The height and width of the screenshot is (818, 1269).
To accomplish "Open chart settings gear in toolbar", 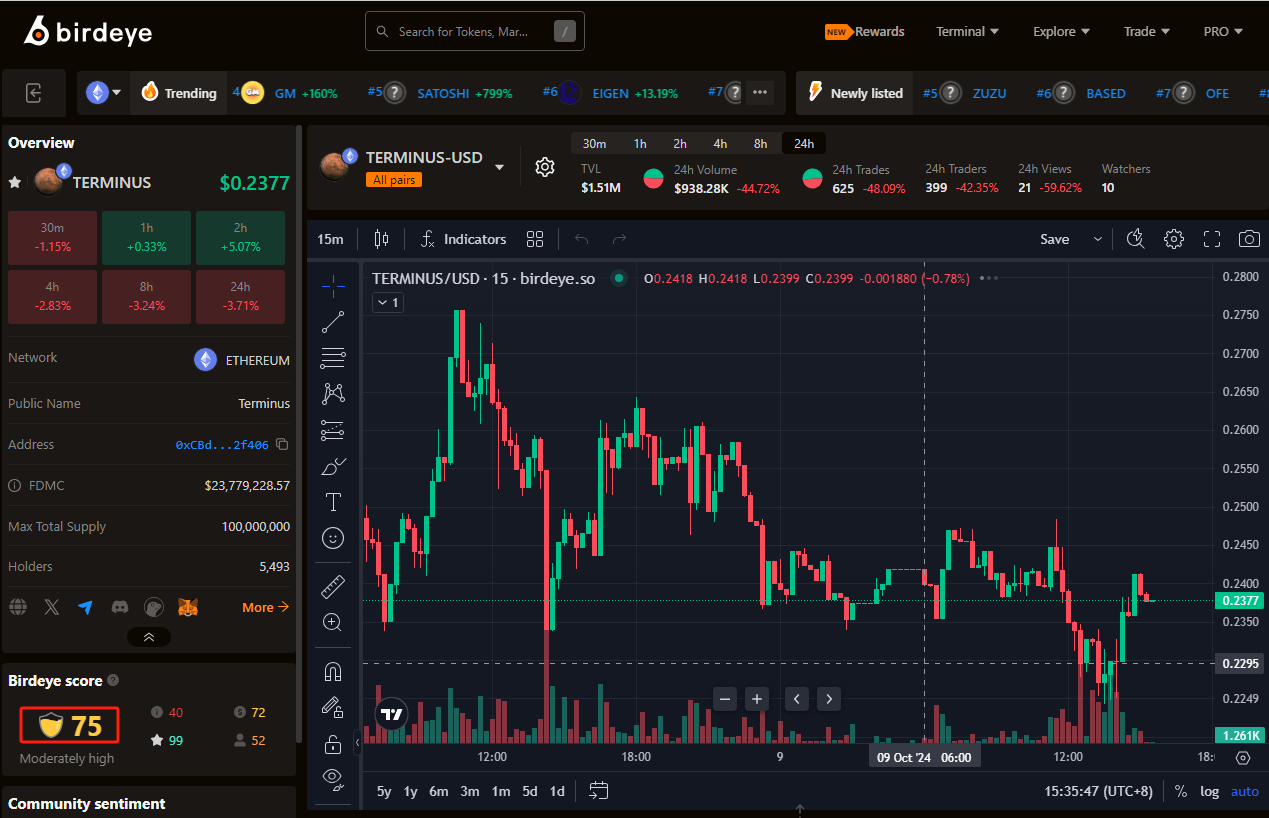I will (1174, 239).
